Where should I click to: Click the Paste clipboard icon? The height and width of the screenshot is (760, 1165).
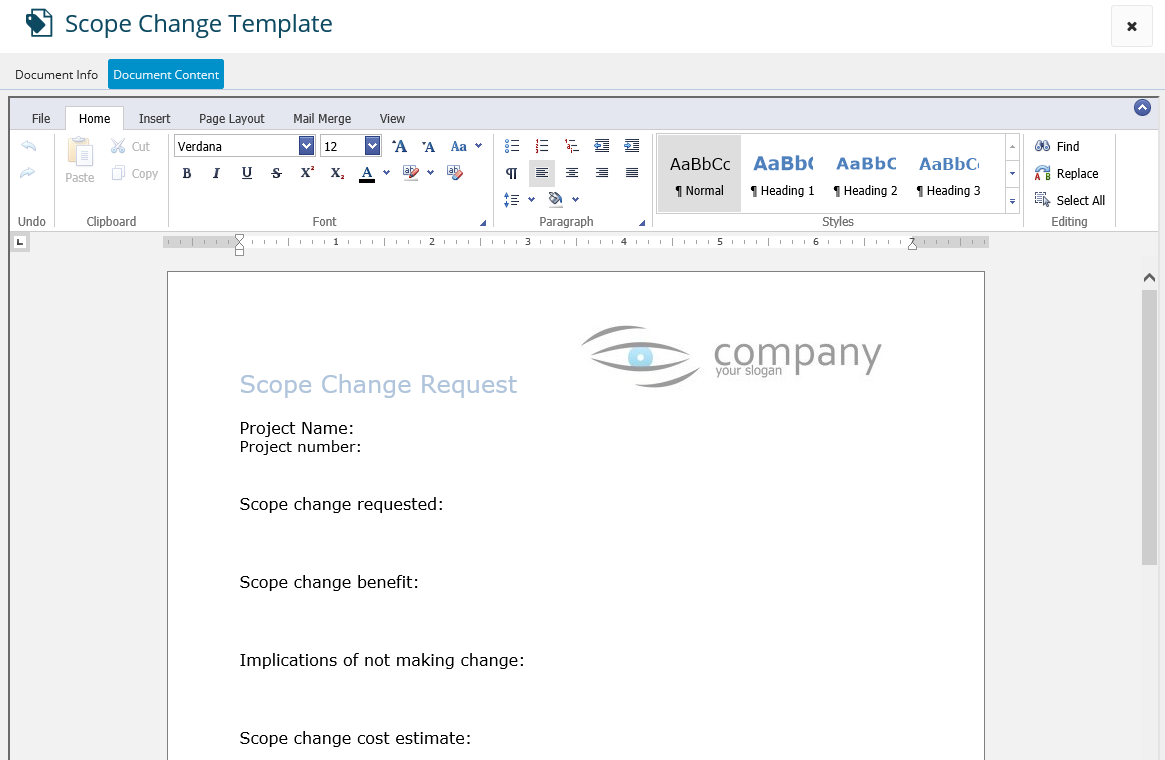(x=79, y=160)
